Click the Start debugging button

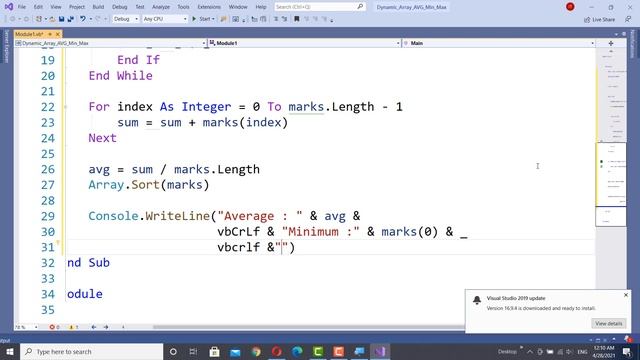(x=201, y=19)
